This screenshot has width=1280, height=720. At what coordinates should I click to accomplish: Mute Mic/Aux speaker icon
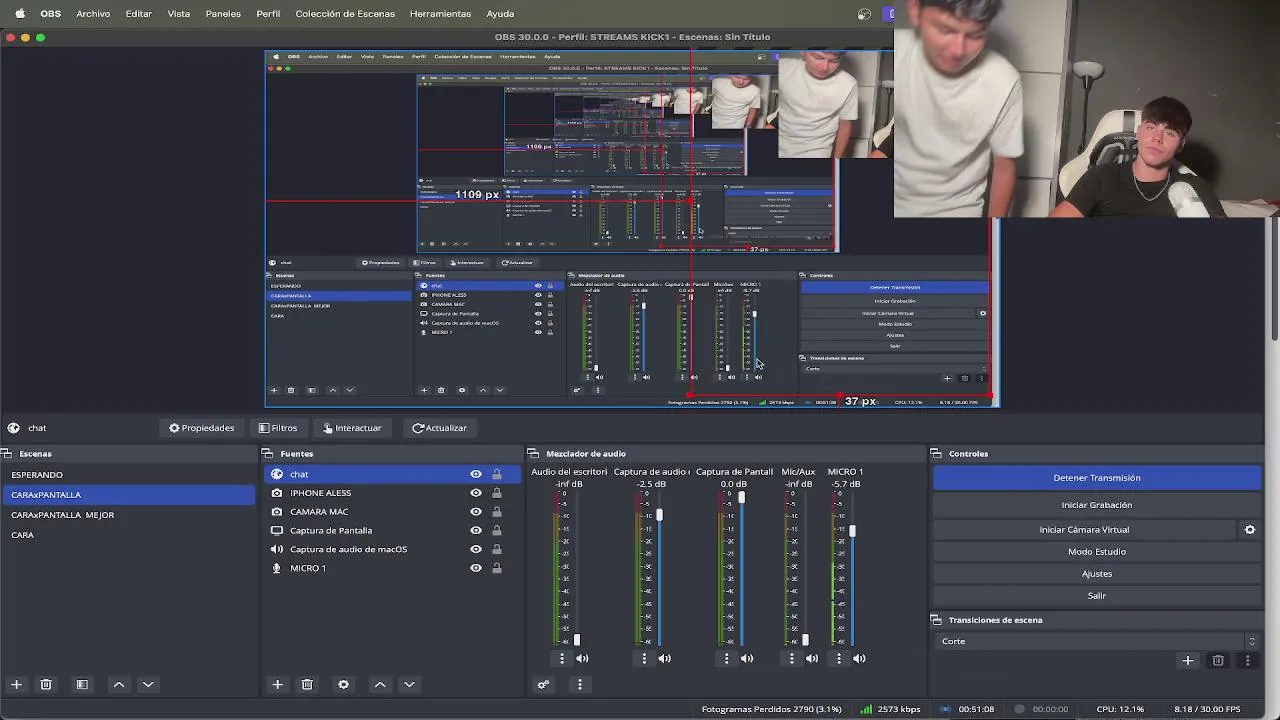[812, 658]
